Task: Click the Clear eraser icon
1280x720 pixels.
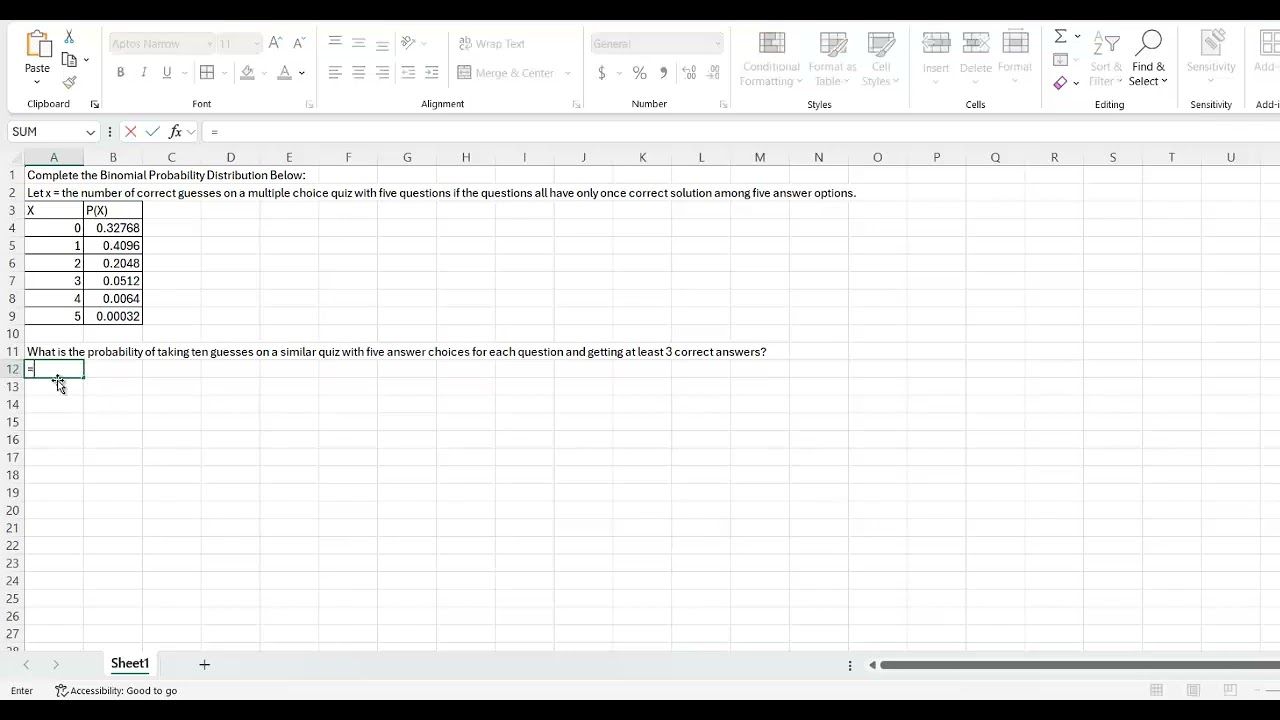Action: click(1061, 83)
